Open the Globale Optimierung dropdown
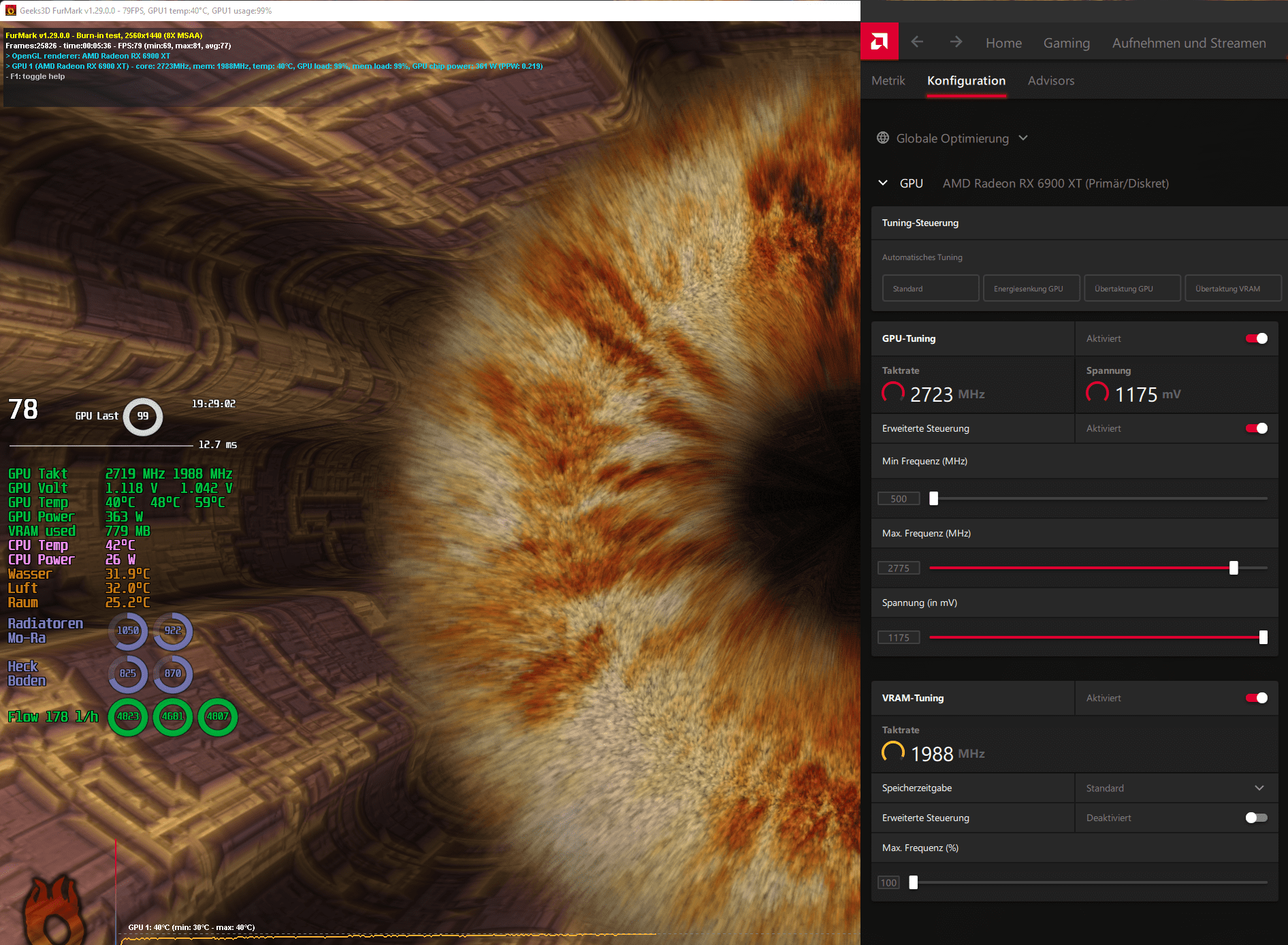1288x945 pixels. pos(952,138)
